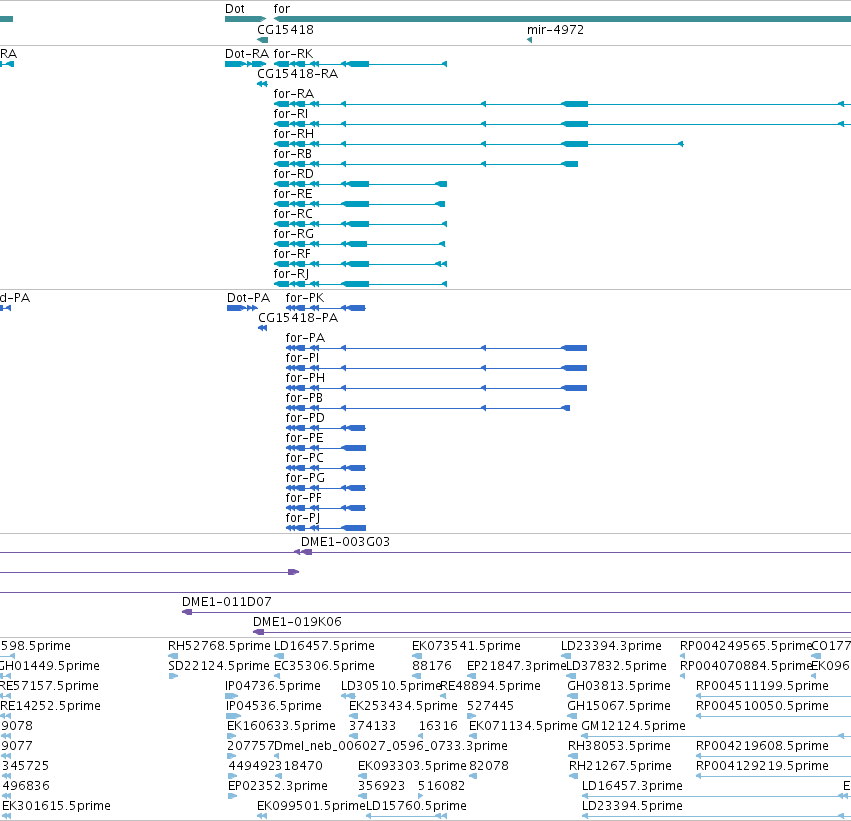
Task: Click the mir-4972 gene label
Action: click(555, 29)
